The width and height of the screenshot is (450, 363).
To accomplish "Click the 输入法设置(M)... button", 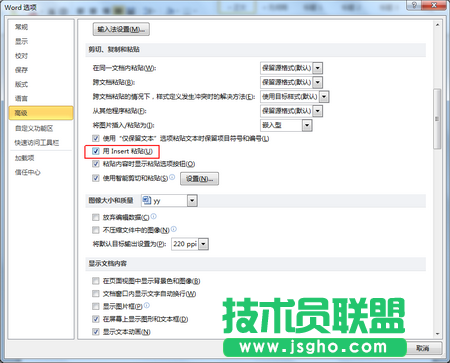I will click(x=121, y=29).
